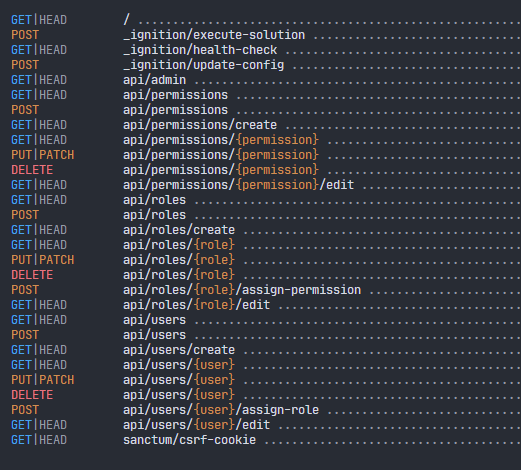Image resolution: width=521 pixels, height=470 pixels.
Task: Click the DELETE method on the api/roles/{role} row
Action: point(32,275)
